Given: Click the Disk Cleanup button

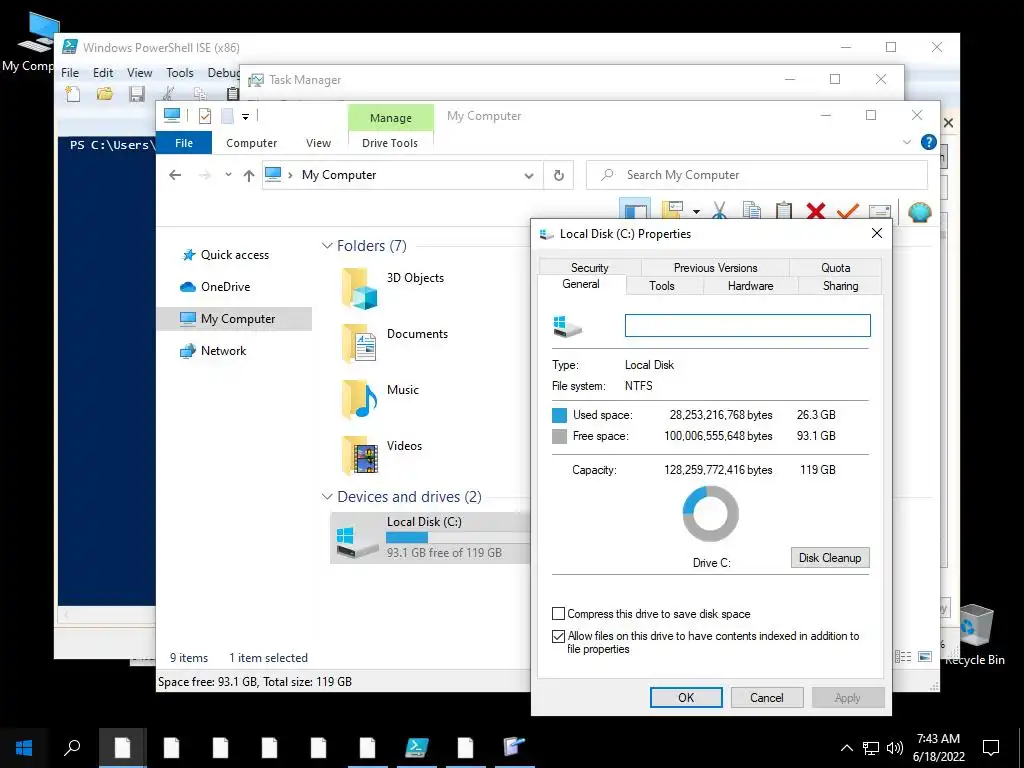Looking at the screenshot, I should [830, 558].
